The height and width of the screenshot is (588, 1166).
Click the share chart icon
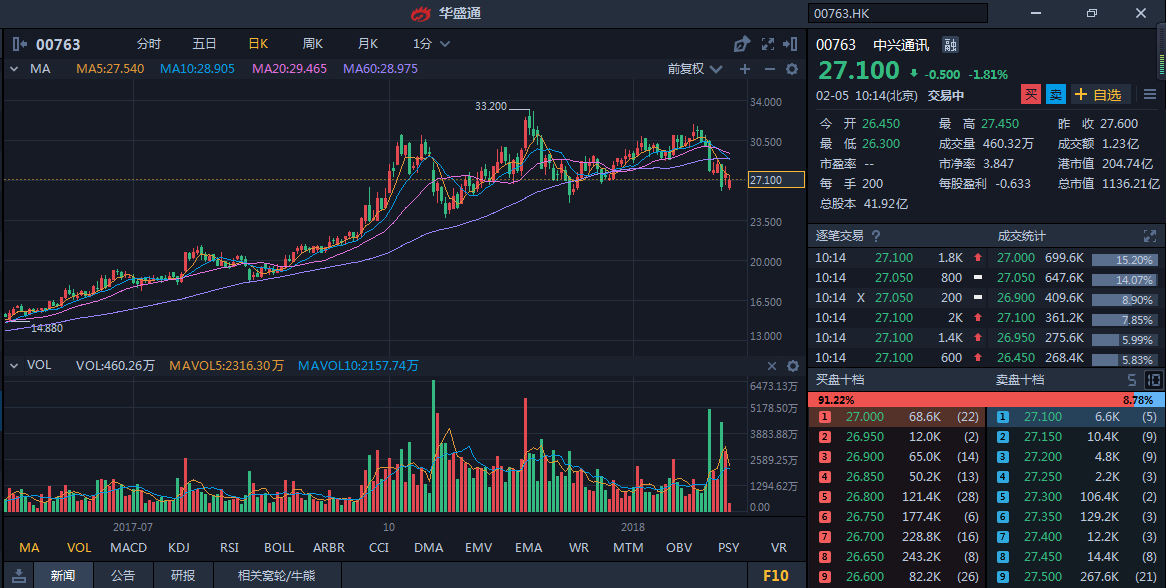tap(741, 44)
